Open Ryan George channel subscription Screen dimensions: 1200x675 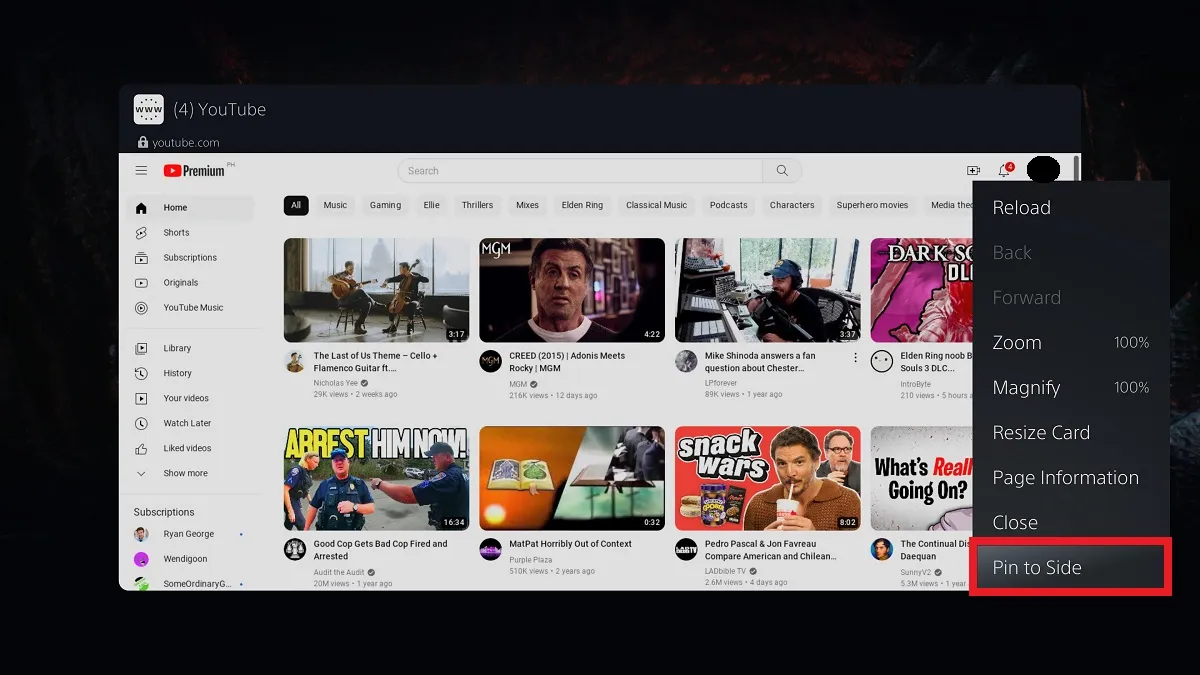(188, 534)
